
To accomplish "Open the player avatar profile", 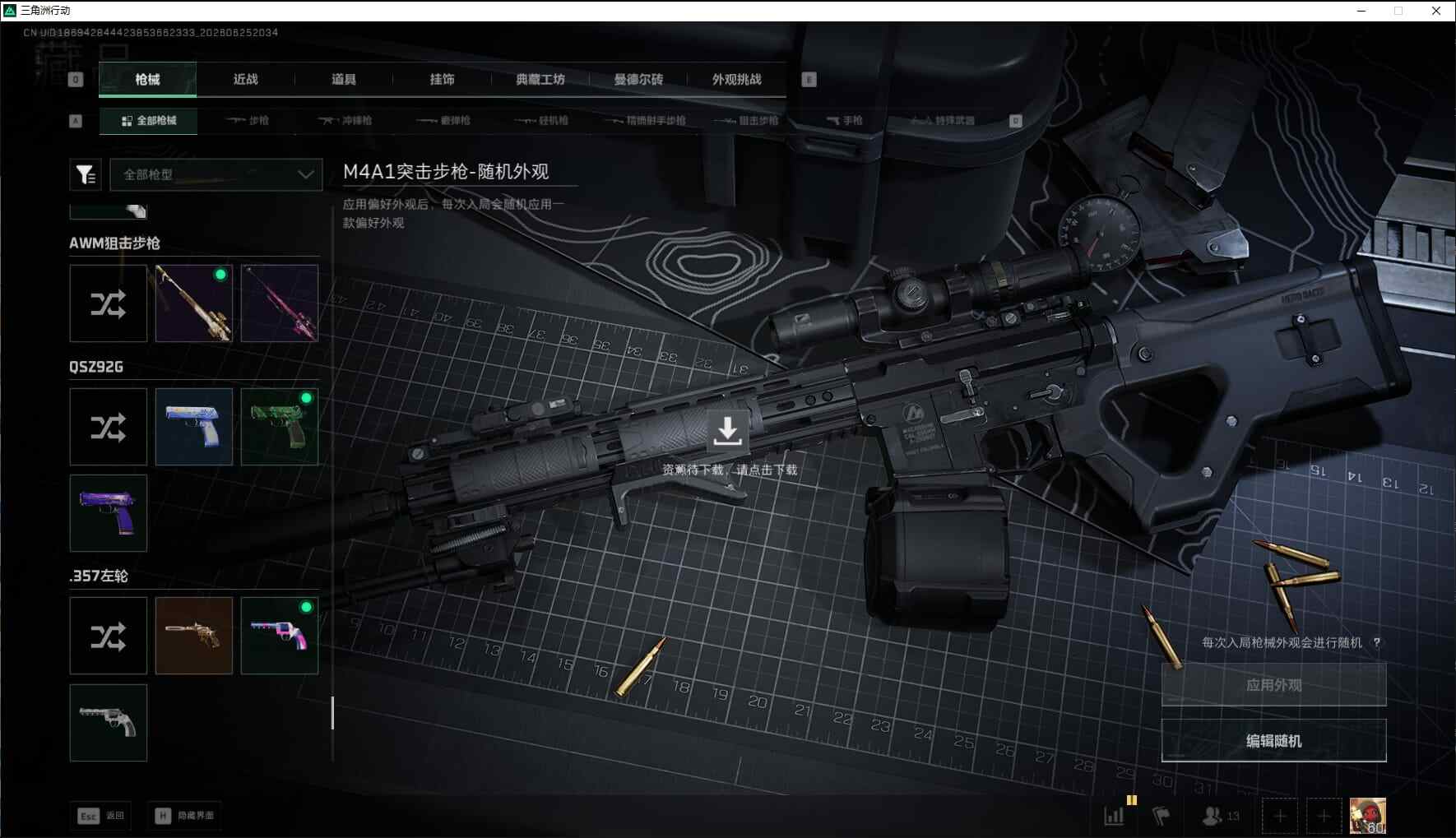I will [x=1368, y=816].
